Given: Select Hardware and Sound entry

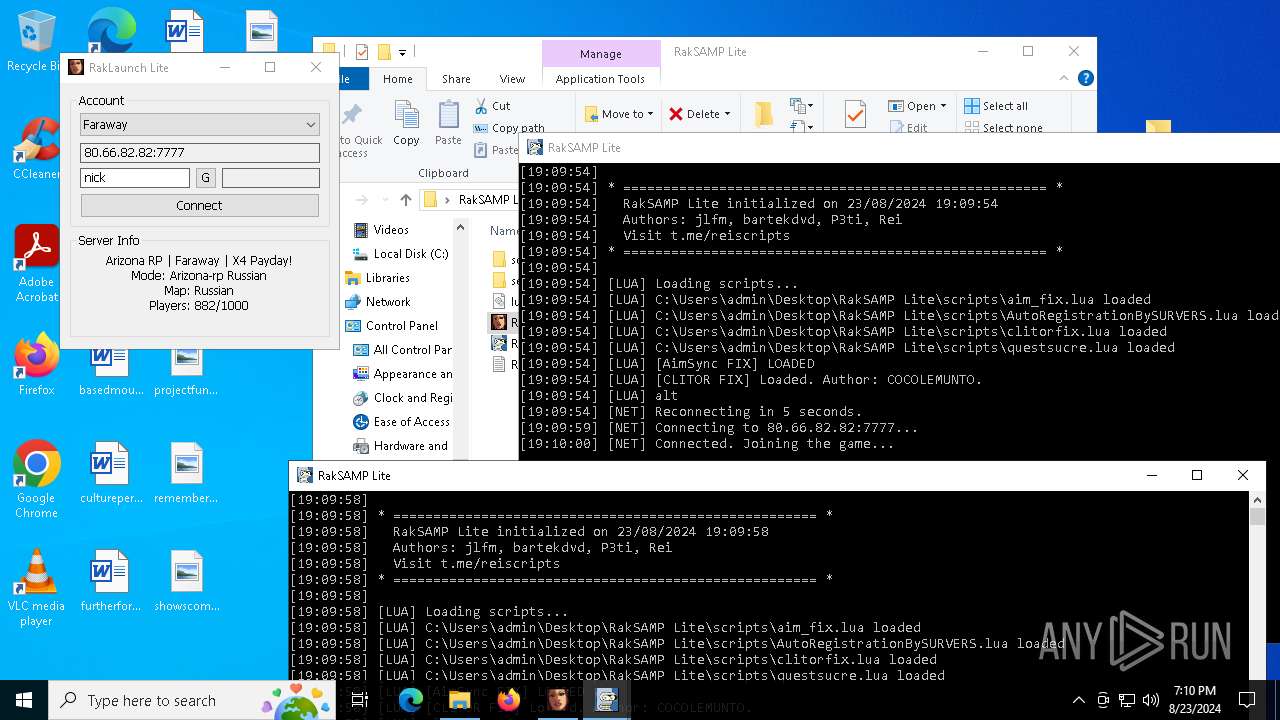Looking at the screenshot, I should (x=402, y=446).
